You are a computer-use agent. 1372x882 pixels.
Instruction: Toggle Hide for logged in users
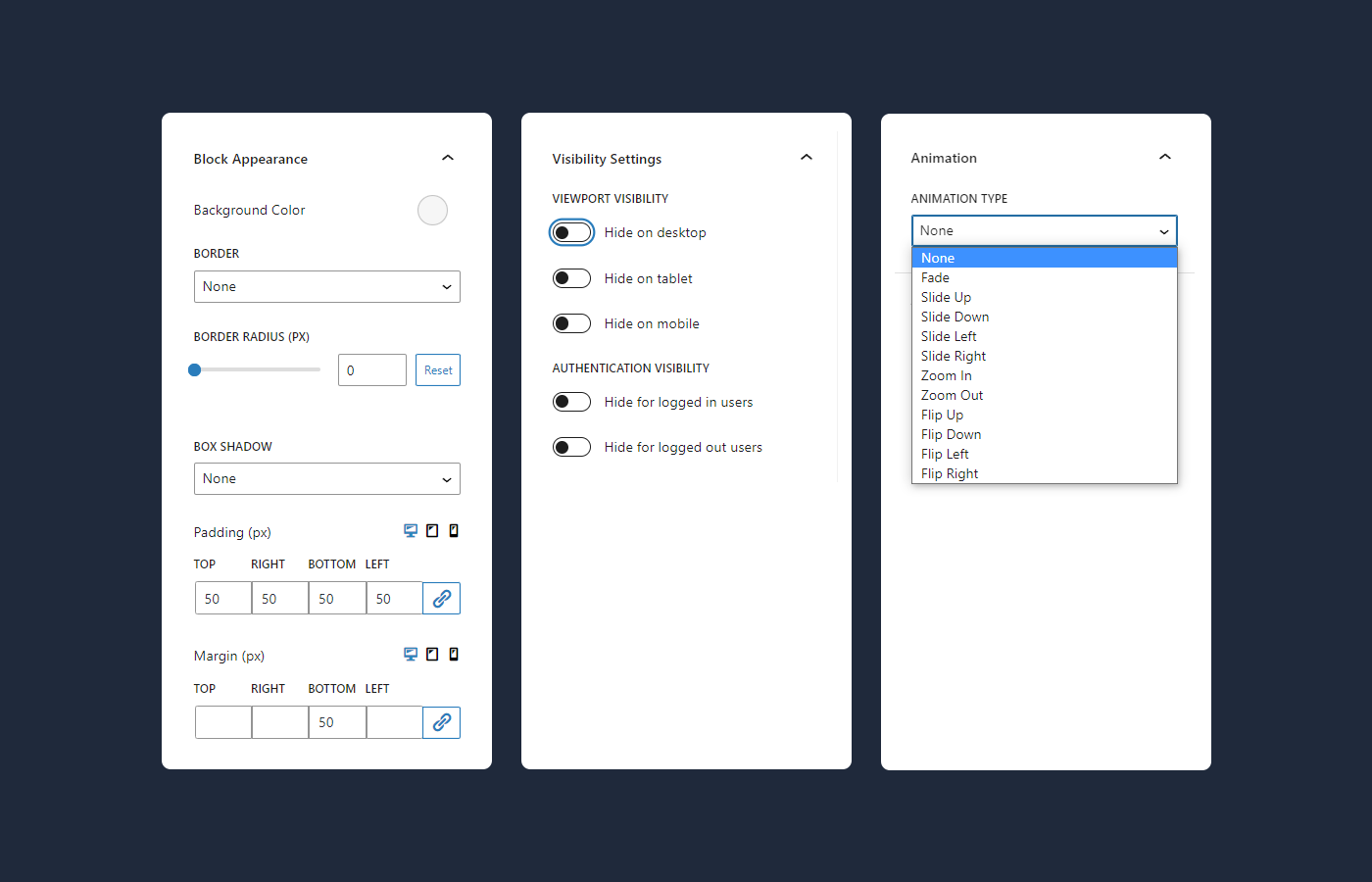coord(571,402)
